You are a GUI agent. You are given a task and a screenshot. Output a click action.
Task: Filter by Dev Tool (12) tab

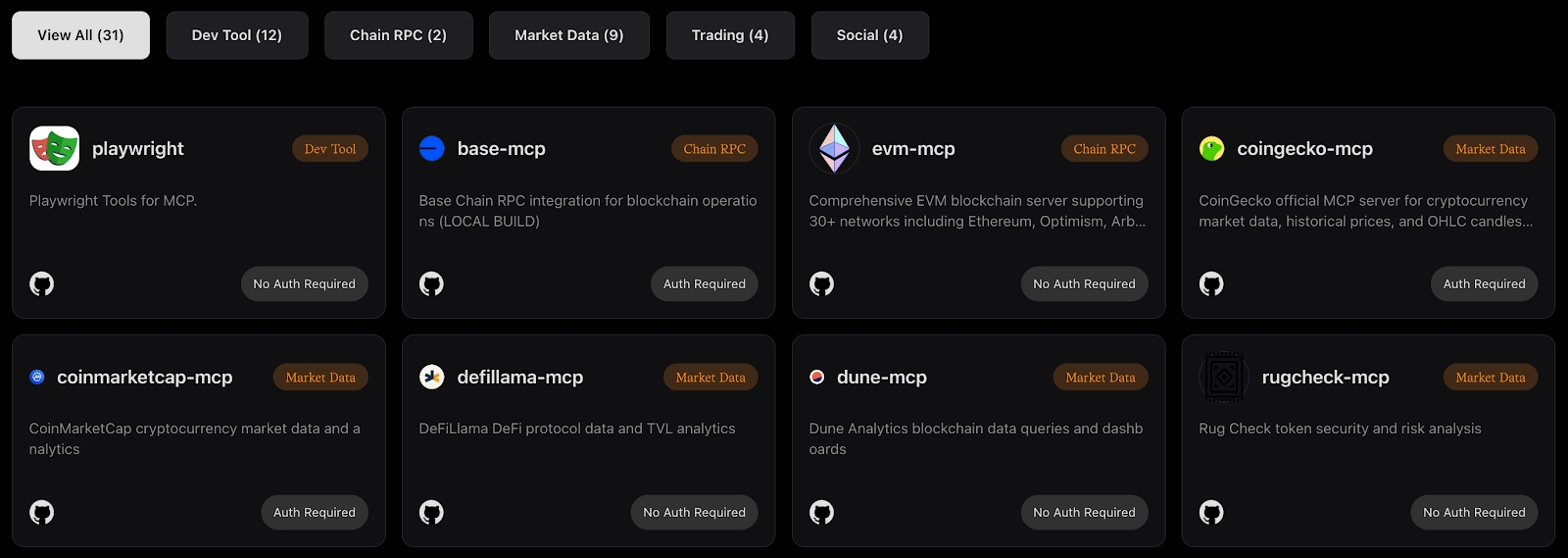point(237,35)
